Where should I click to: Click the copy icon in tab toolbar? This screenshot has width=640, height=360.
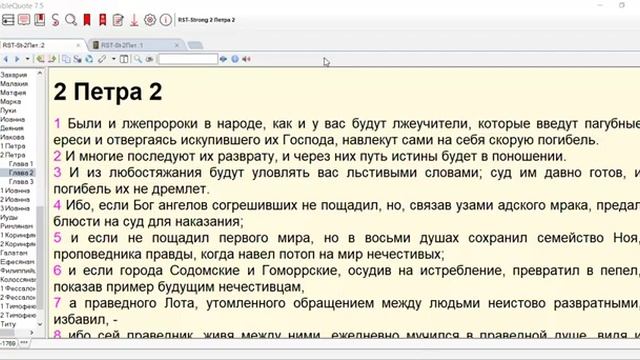66,59
